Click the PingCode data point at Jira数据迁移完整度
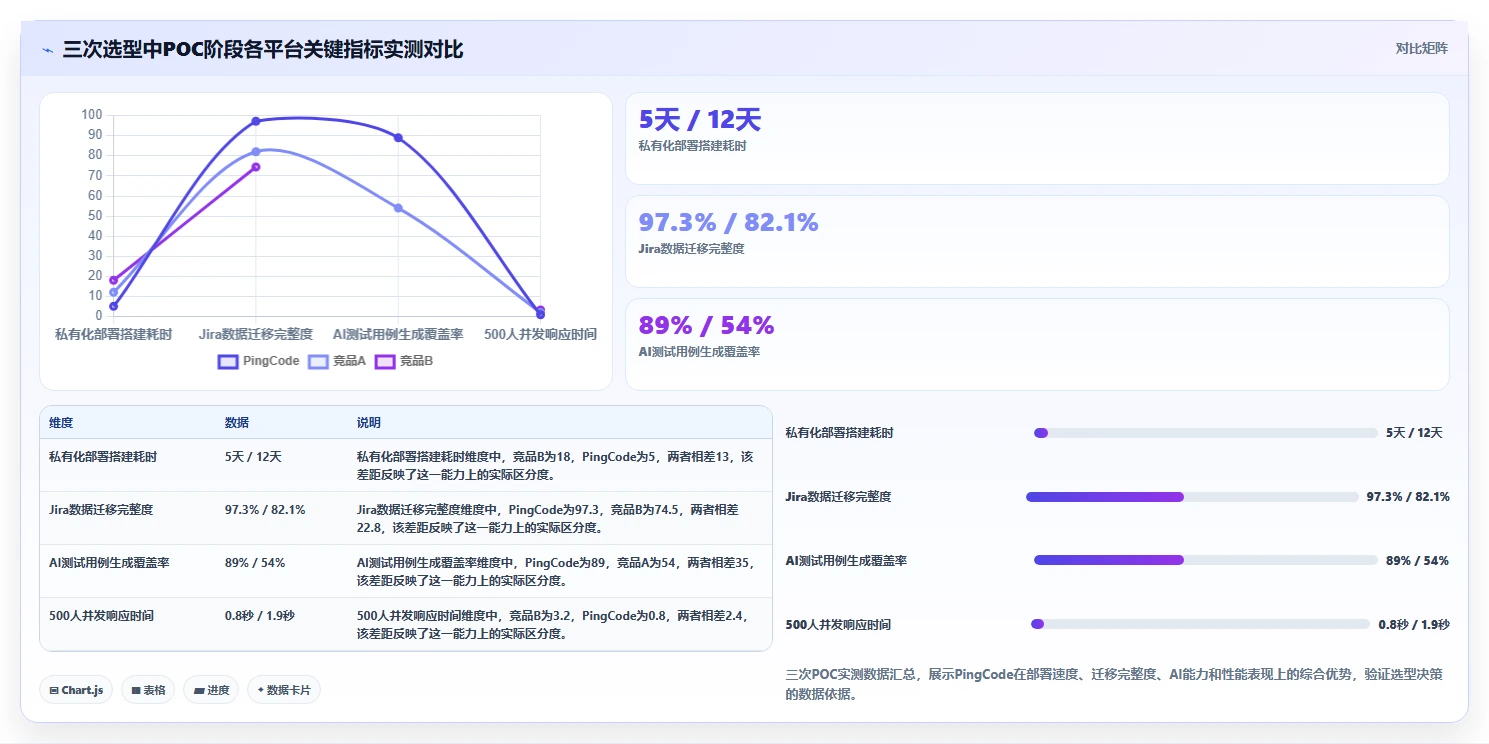This screenshot has height=744, width=1489. tap(256, 121)
